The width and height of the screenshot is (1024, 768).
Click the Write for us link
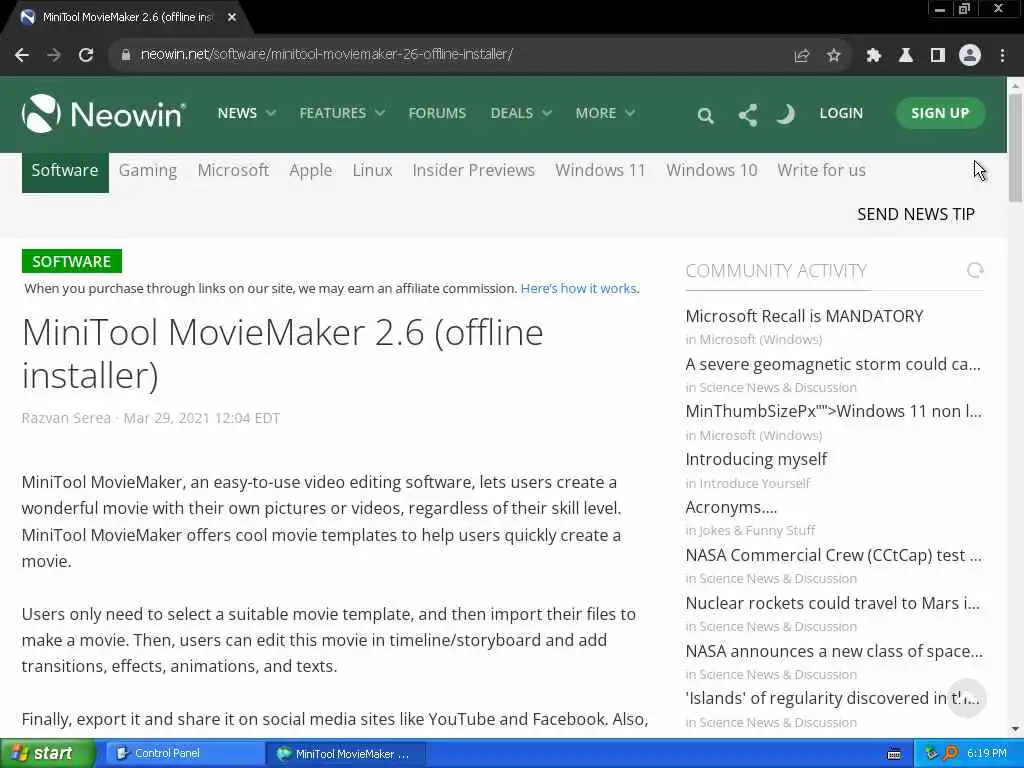[822, 170]
